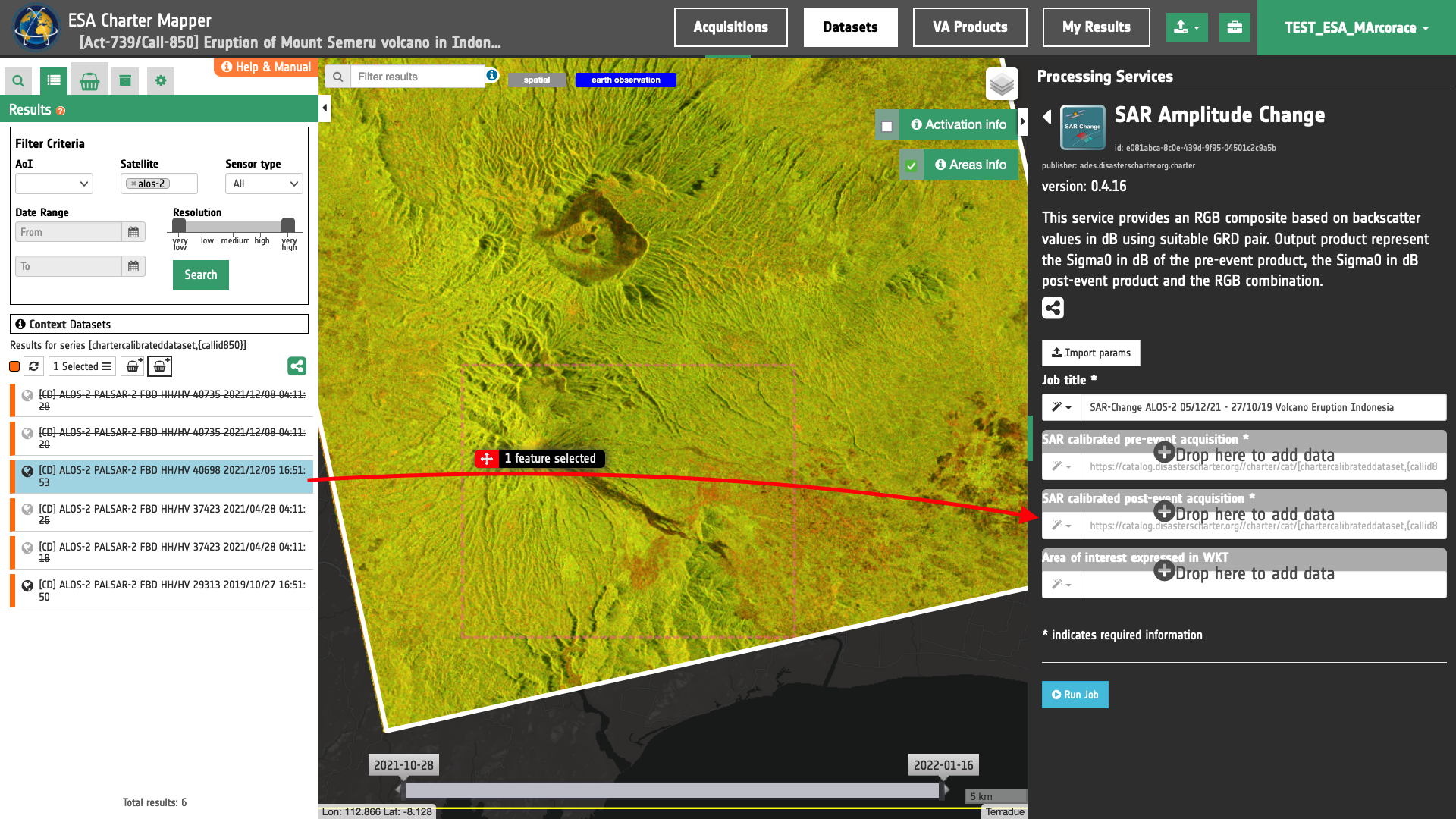Viewport: 1456px width, 819px height.
Task: Open the Job title wand dropdown
Action: 1061,407
